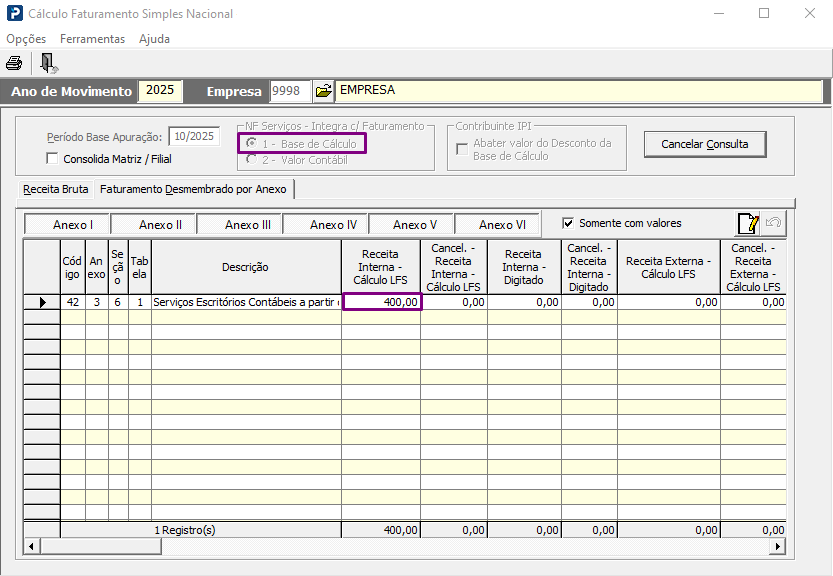This screenshot has width=833, height=576.
Task: Toggle Consolida Matriz / Filial checkbox
Action: (x=53, y=158)
